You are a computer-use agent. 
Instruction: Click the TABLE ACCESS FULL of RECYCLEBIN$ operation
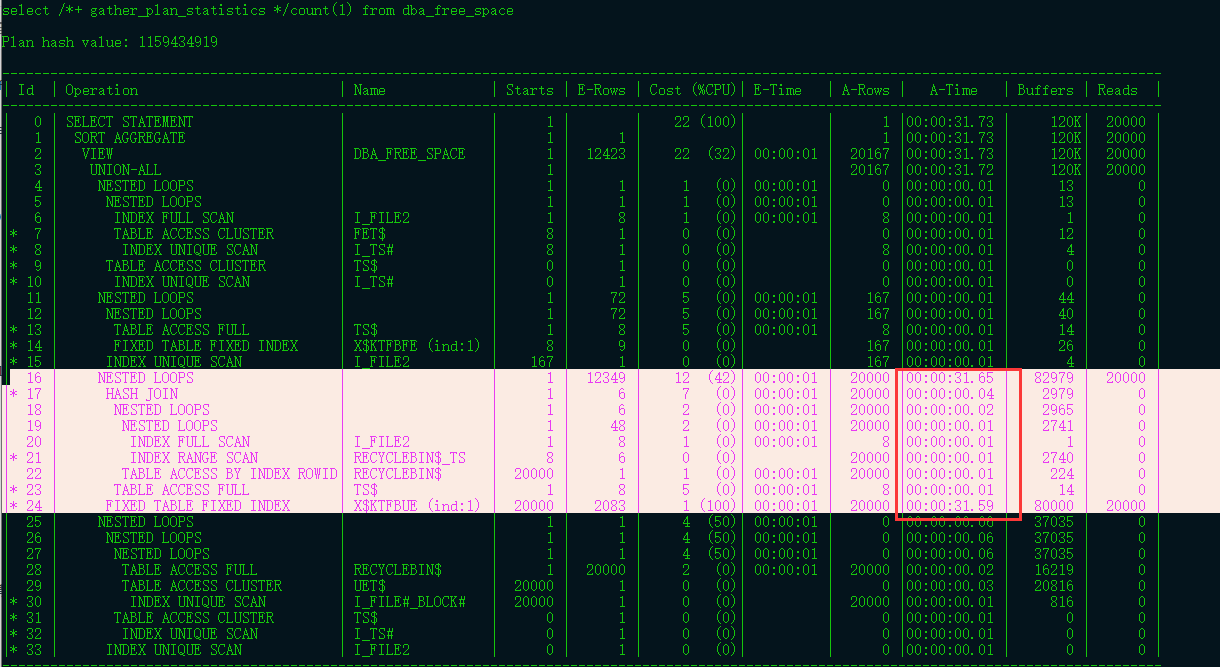190,570
